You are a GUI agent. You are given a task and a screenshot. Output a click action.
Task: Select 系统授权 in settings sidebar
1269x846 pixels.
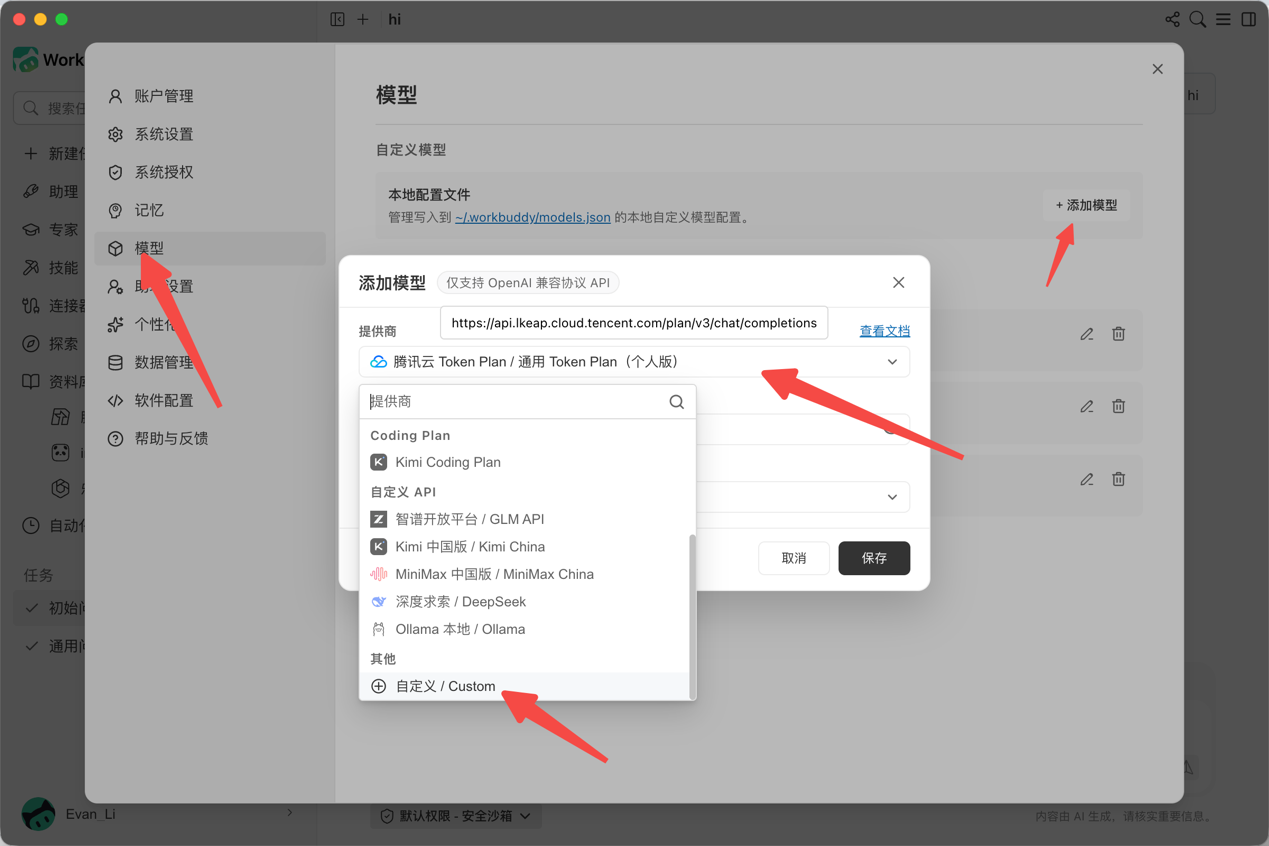pos(210,172)
